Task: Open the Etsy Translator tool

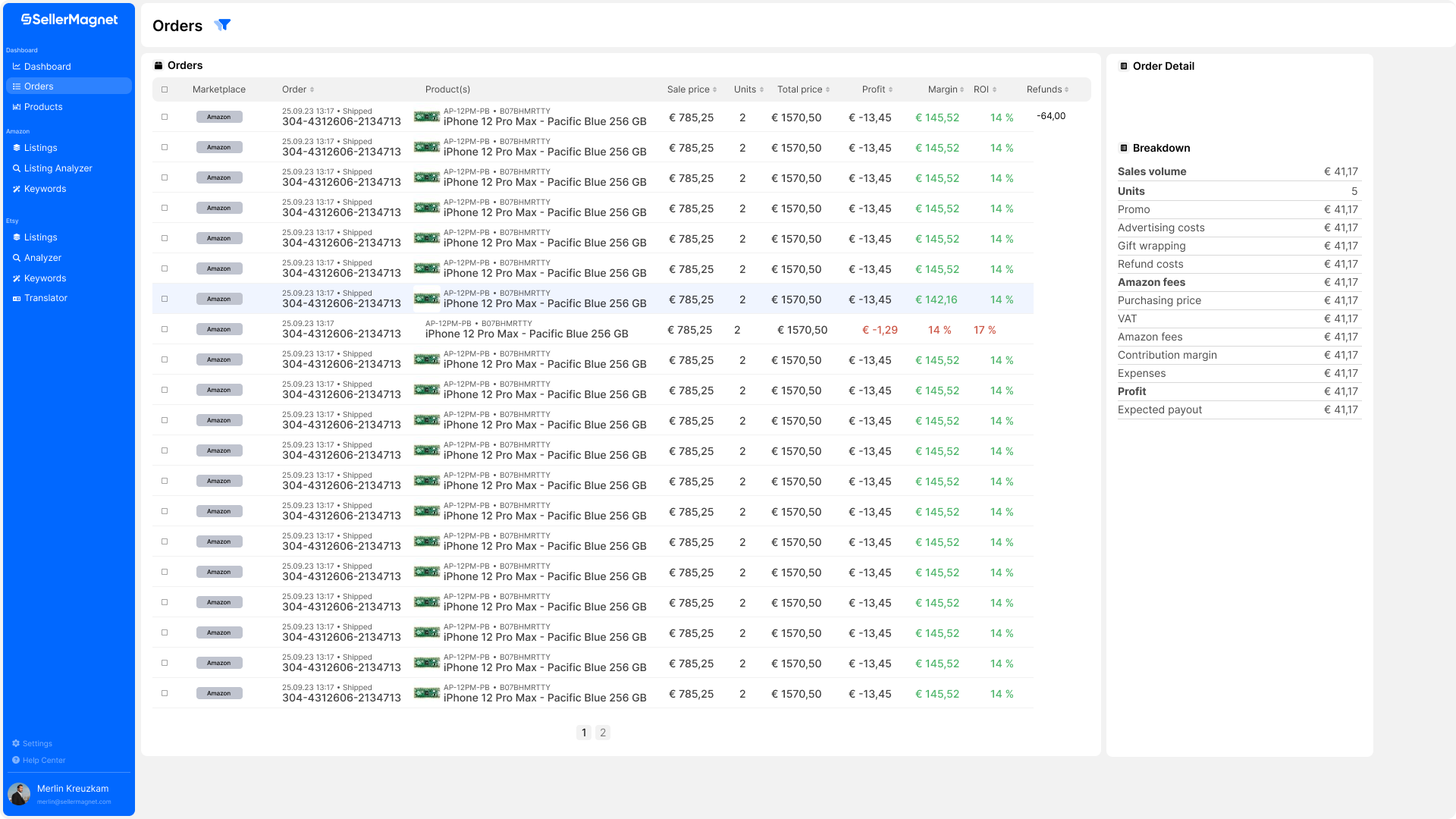Action: click(45, 298)
